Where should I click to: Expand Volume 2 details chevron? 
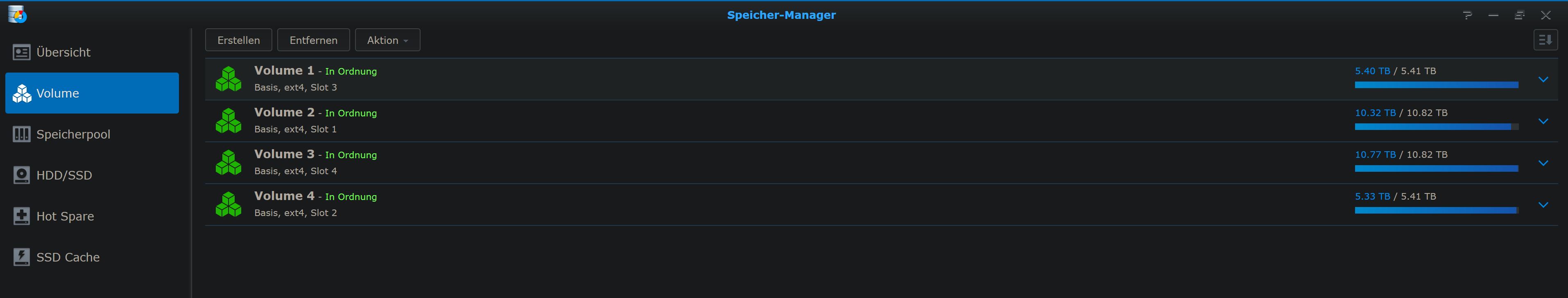pos(1543,121)
